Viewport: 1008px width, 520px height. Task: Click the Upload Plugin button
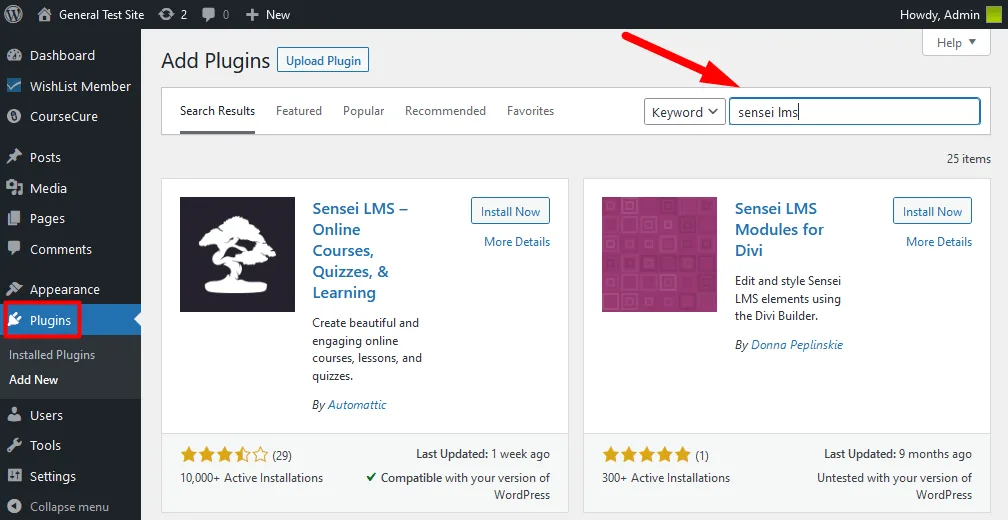pyautogui.click(x=323, y=60)
